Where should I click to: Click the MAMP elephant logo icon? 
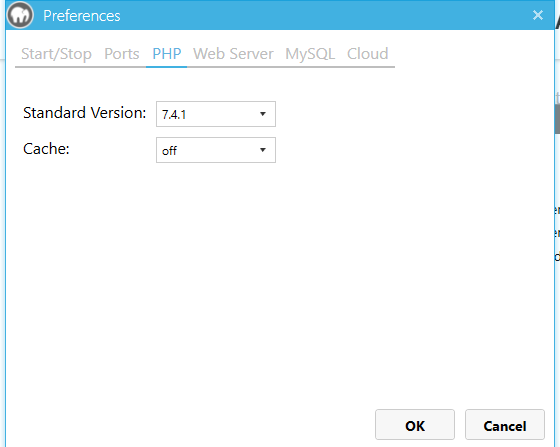point(20,15)
